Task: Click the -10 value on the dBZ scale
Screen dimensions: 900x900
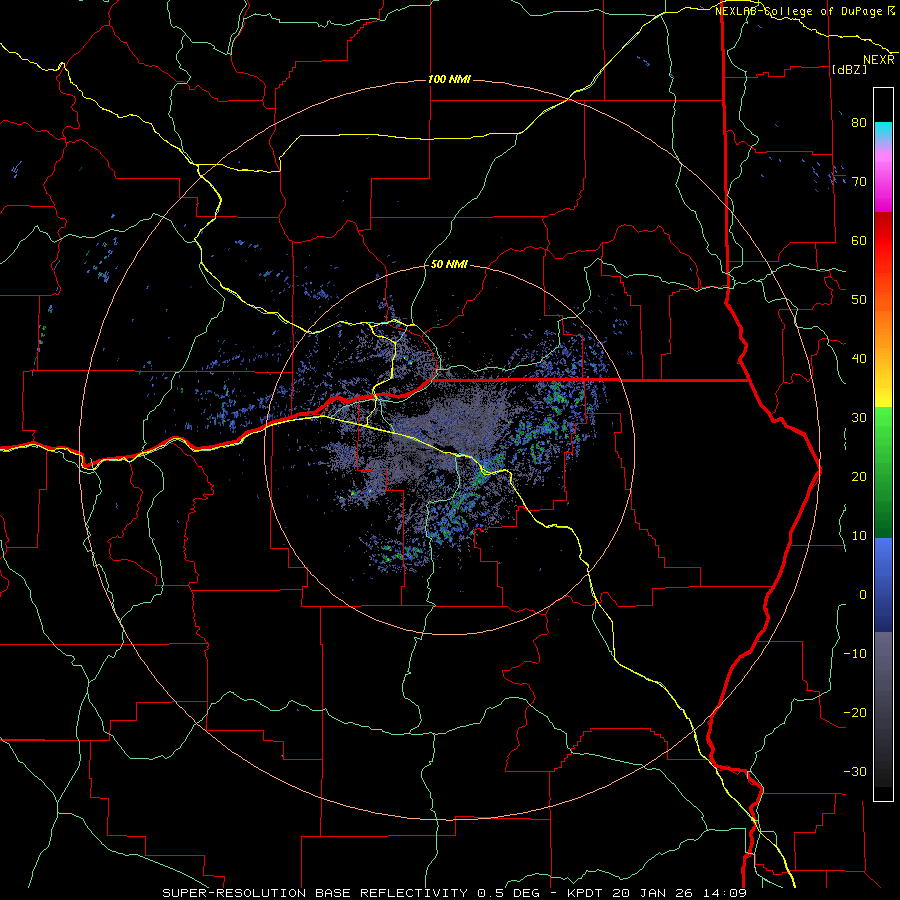Action: 855,653
